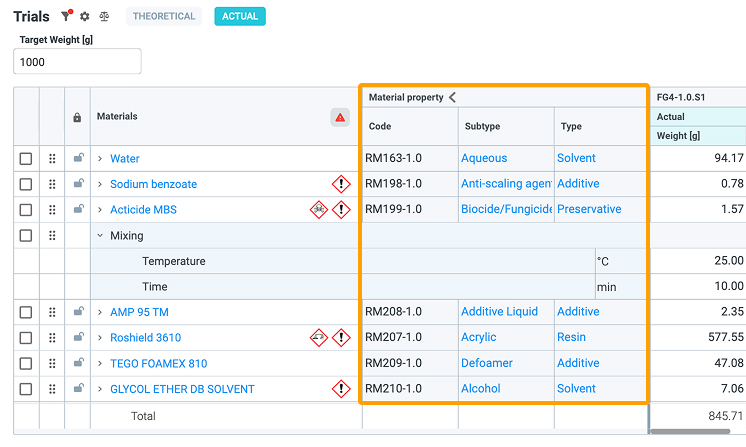Image resolution: width=746 pixels, height=447 pixels.
Task: Click the Preservative type link
Action: 589,209
